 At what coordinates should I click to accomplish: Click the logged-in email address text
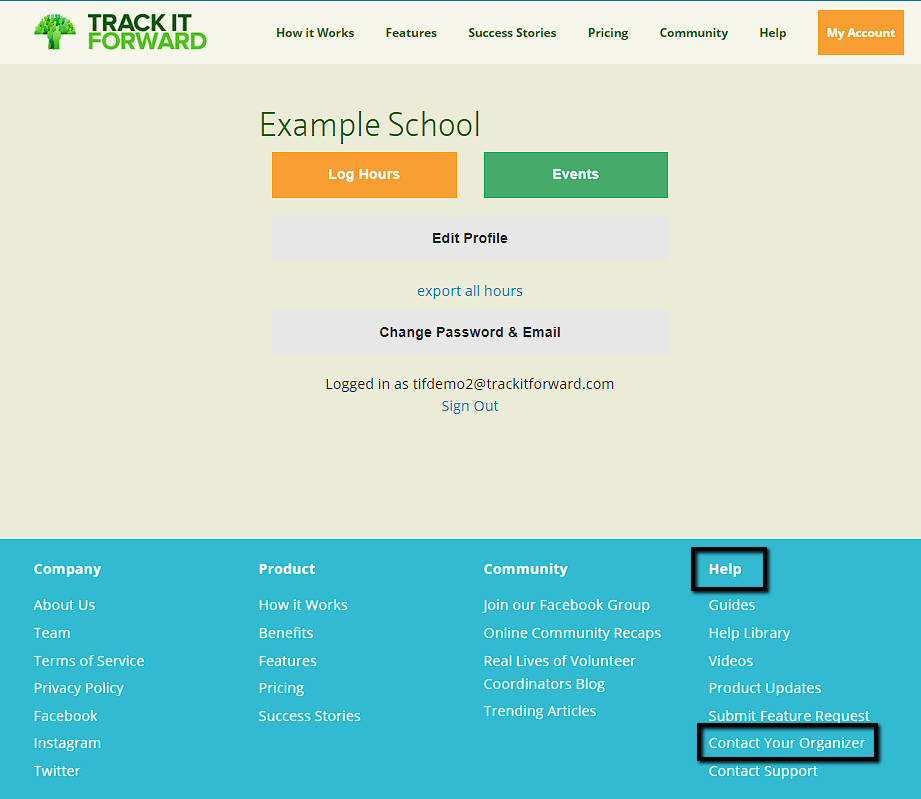tap(513, 384)
